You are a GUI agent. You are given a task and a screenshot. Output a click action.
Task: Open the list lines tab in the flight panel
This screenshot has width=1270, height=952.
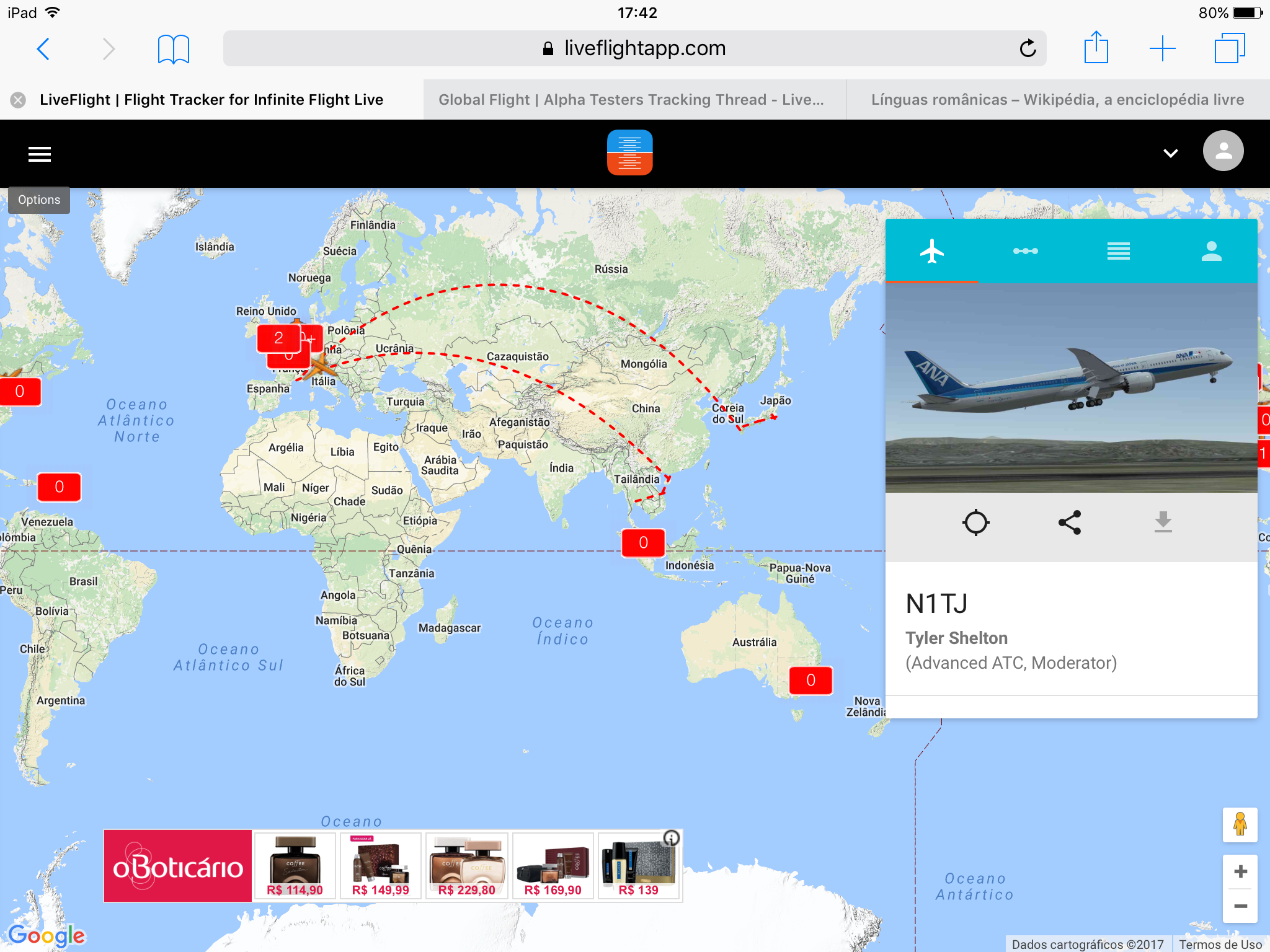click(x=1118, y=251)
